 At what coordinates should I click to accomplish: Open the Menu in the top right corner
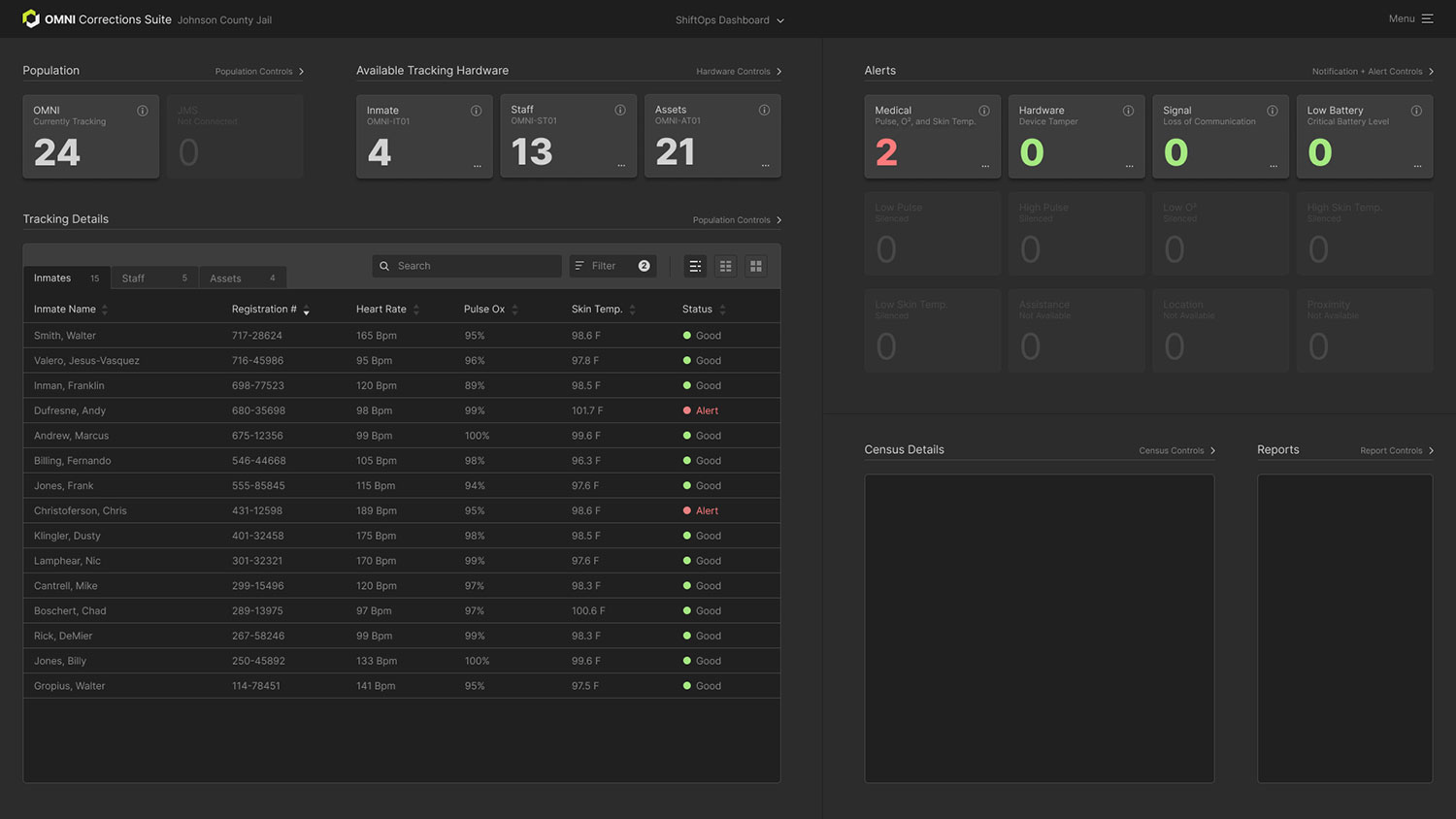click(x=1410, y=18)
